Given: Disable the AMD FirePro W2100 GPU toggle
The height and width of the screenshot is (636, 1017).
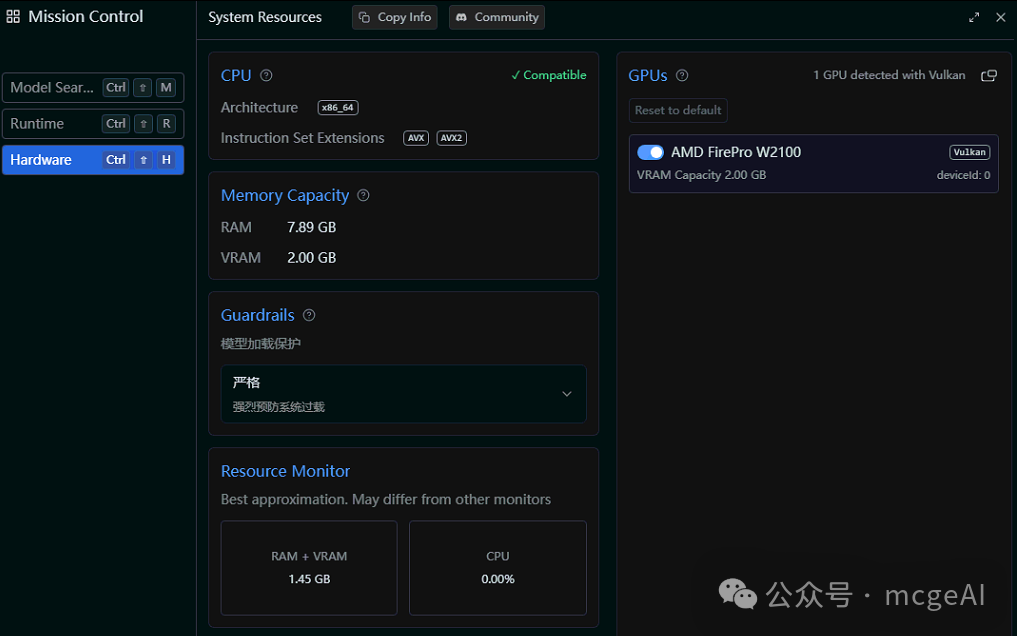Looking at the screenshot, I should point(649,152).
